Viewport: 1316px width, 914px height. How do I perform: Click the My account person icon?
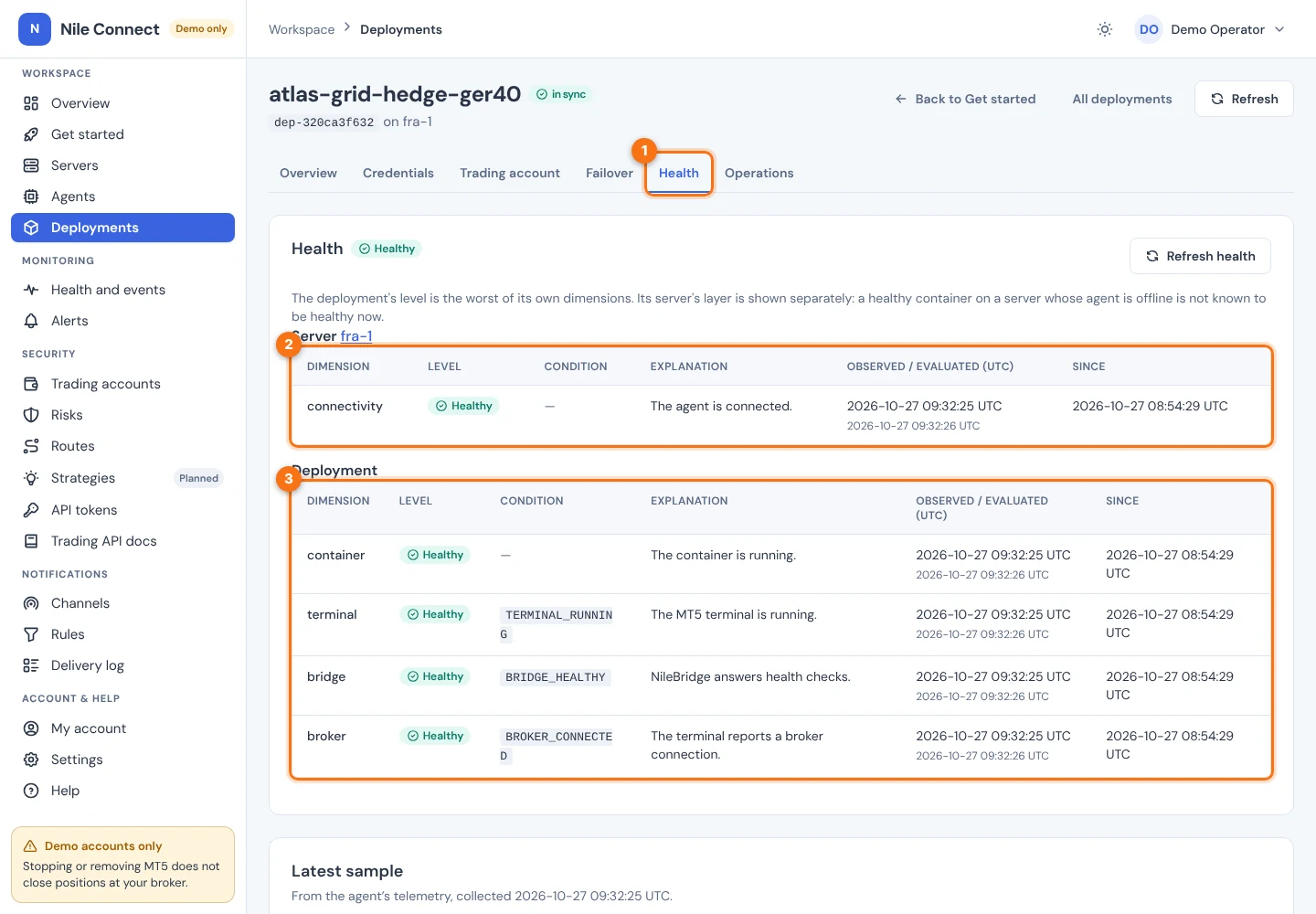point(31,728)
